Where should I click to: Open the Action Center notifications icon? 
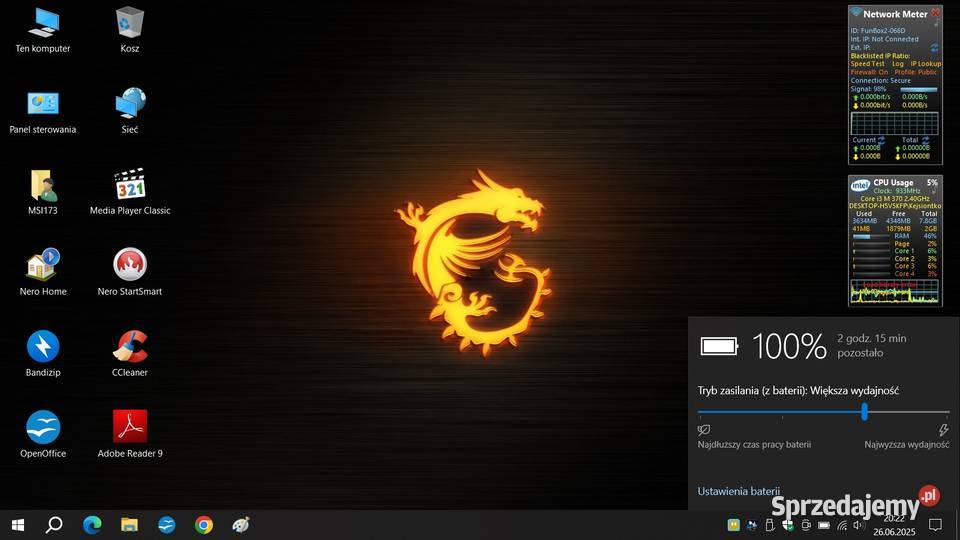click(935, 525)
